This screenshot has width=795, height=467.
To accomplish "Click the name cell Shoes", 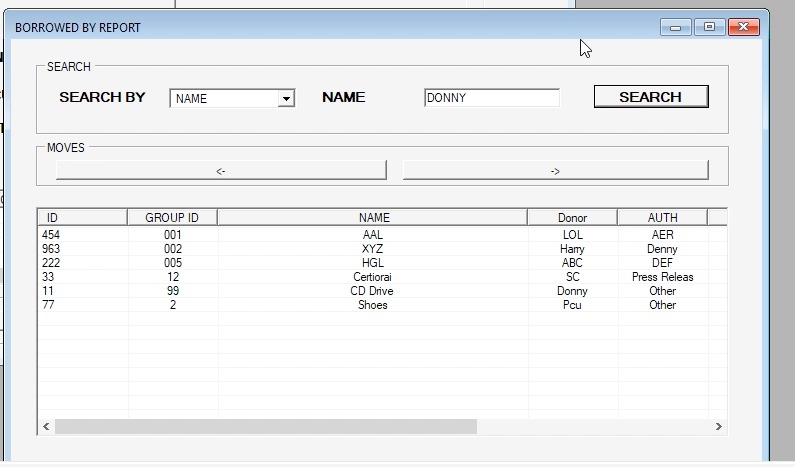I will (x=373, y=305).
